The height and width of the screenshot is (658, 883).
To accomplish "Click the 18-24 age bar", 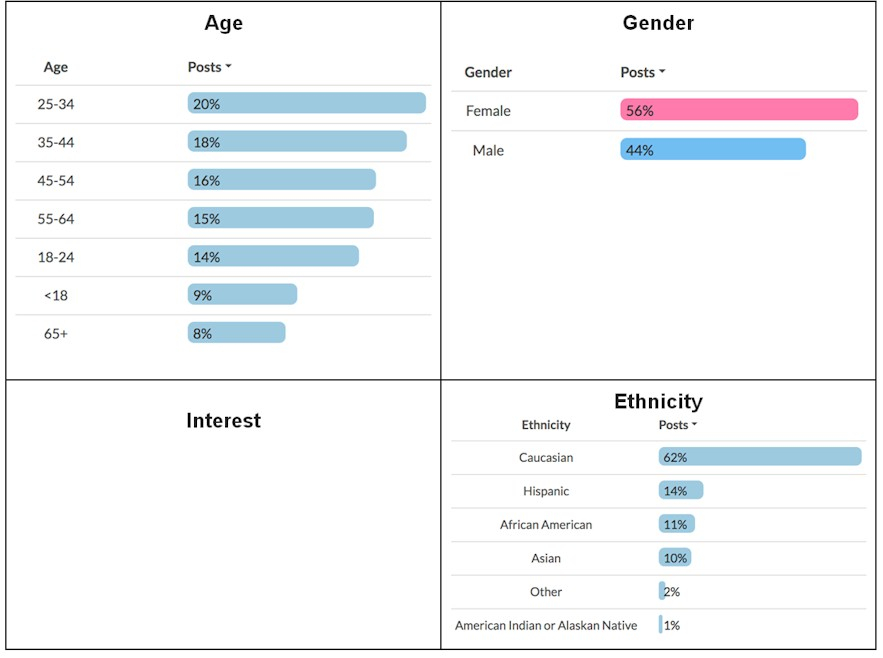I will (273, 257).
